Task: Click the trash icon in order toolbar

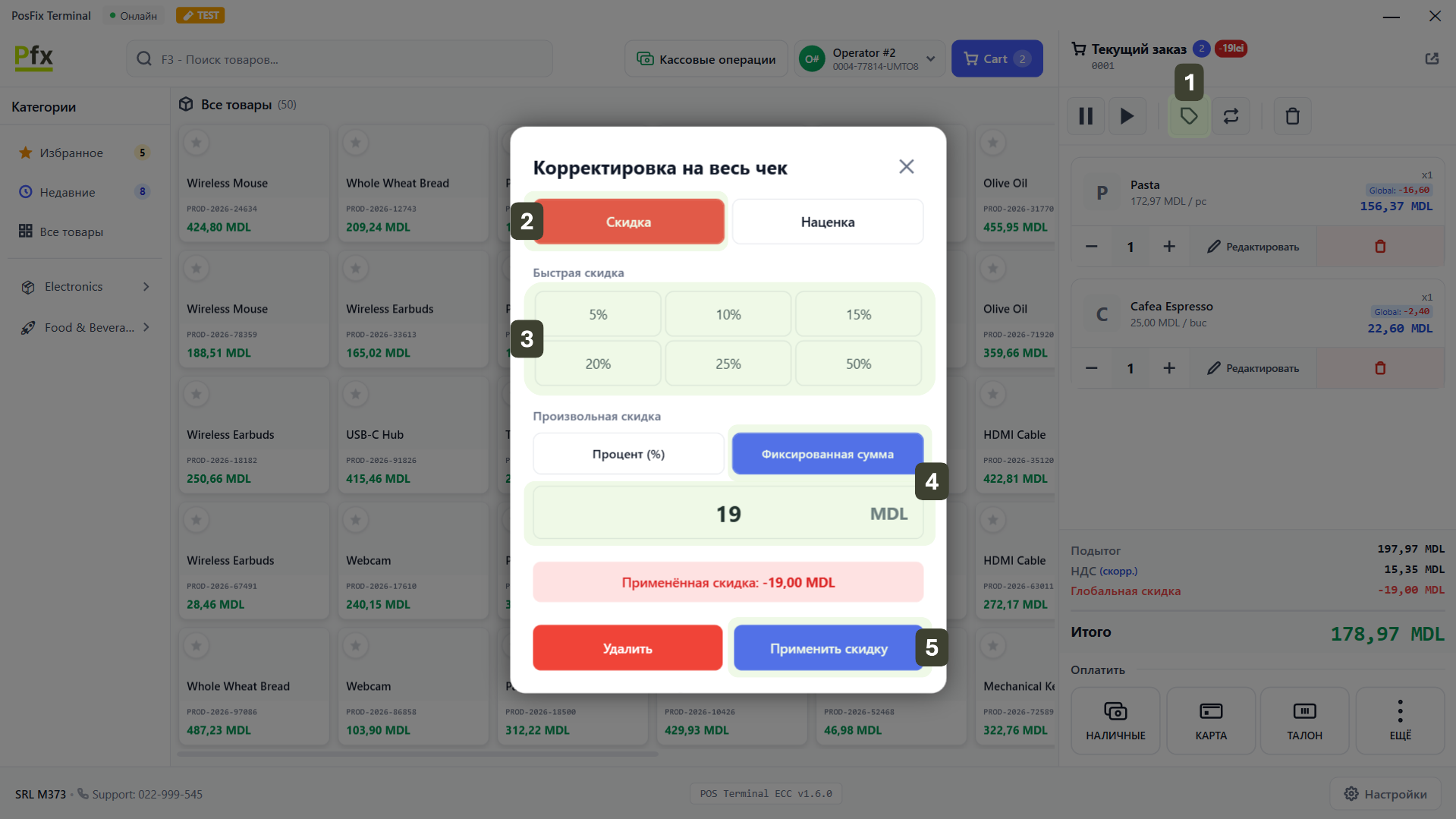Action: tap(1292, 116)
